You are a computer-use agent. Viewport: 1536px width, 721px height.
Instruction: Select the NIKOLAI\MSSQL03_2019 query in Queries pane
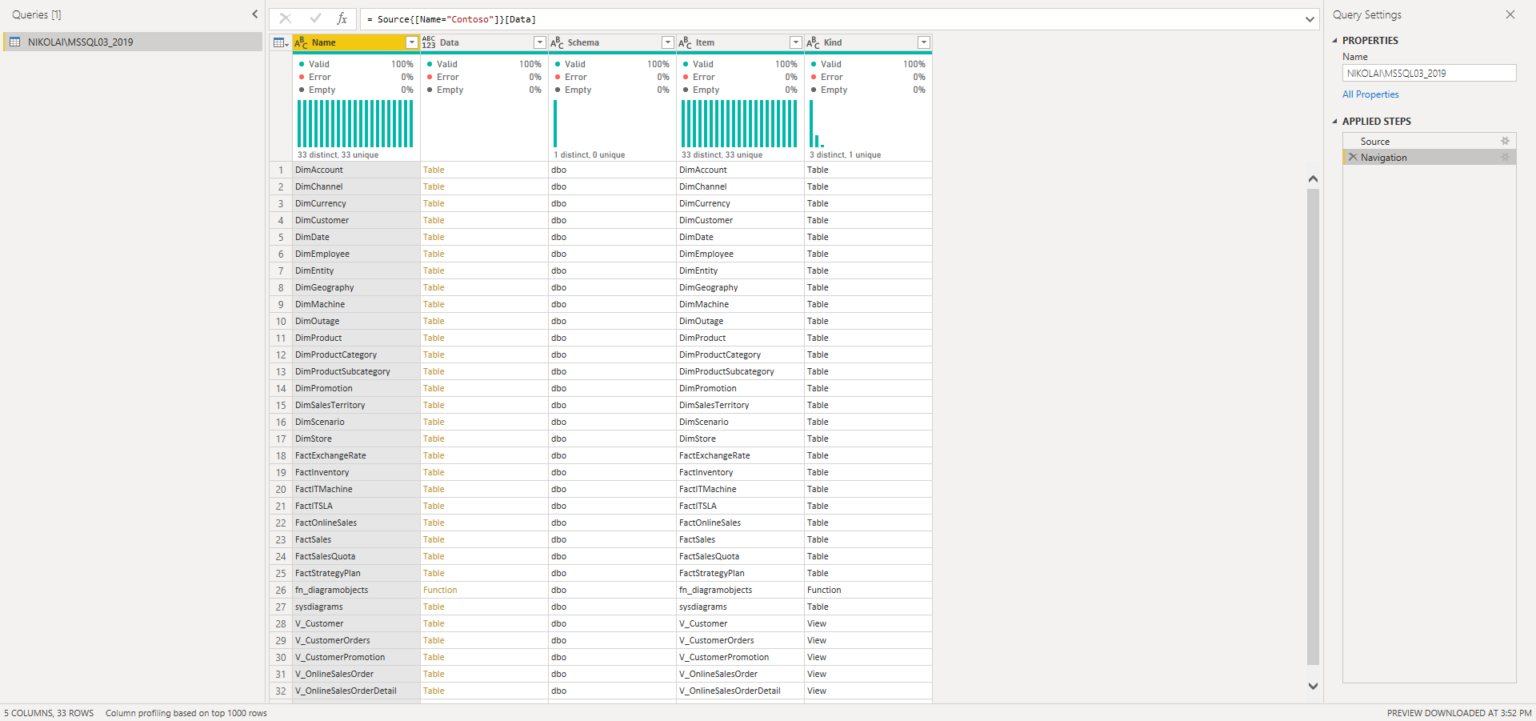(x=133, y=42)
